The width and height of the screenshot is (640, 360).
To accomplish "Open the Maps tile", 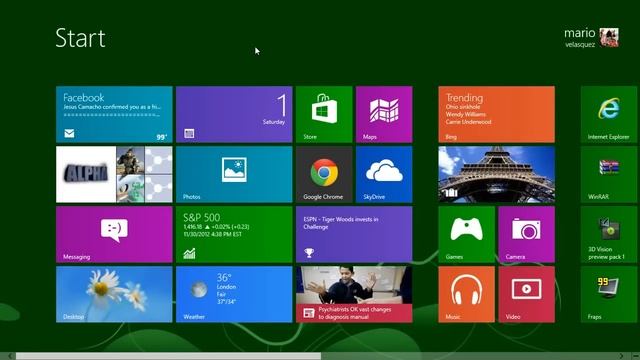I will (x=384, y=114).
